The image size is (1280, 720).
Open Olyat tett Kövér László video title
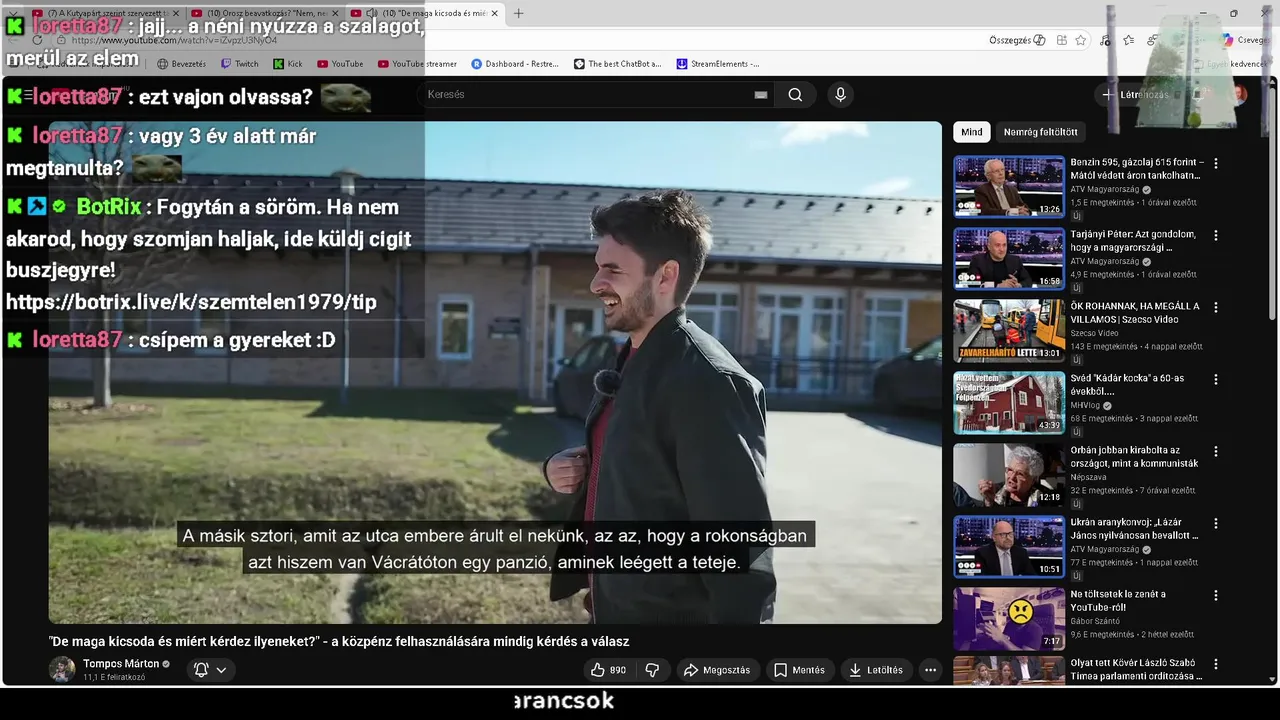(1136, 670)
